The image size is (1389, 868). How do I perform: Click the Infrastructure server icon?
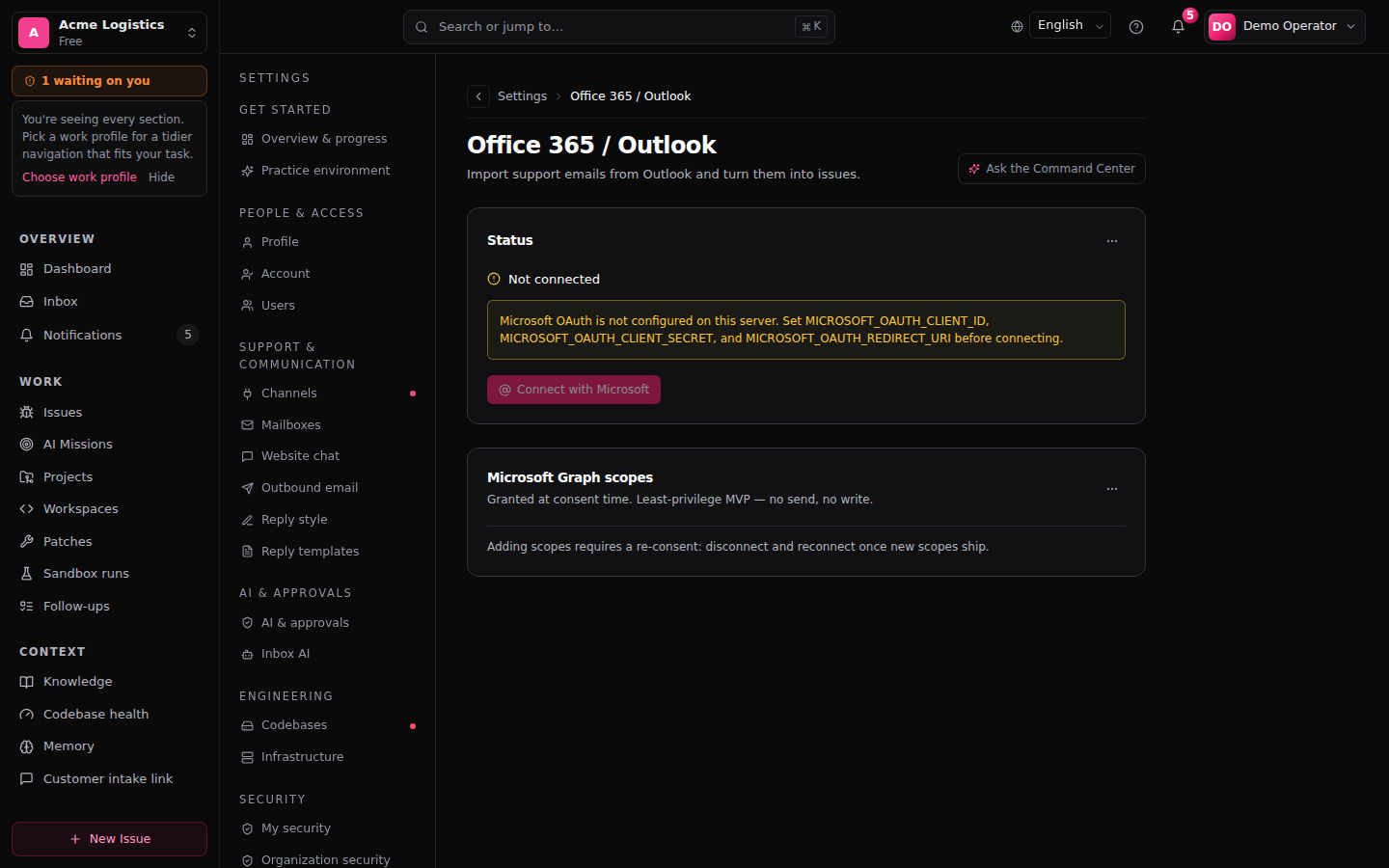pos(248,757)
